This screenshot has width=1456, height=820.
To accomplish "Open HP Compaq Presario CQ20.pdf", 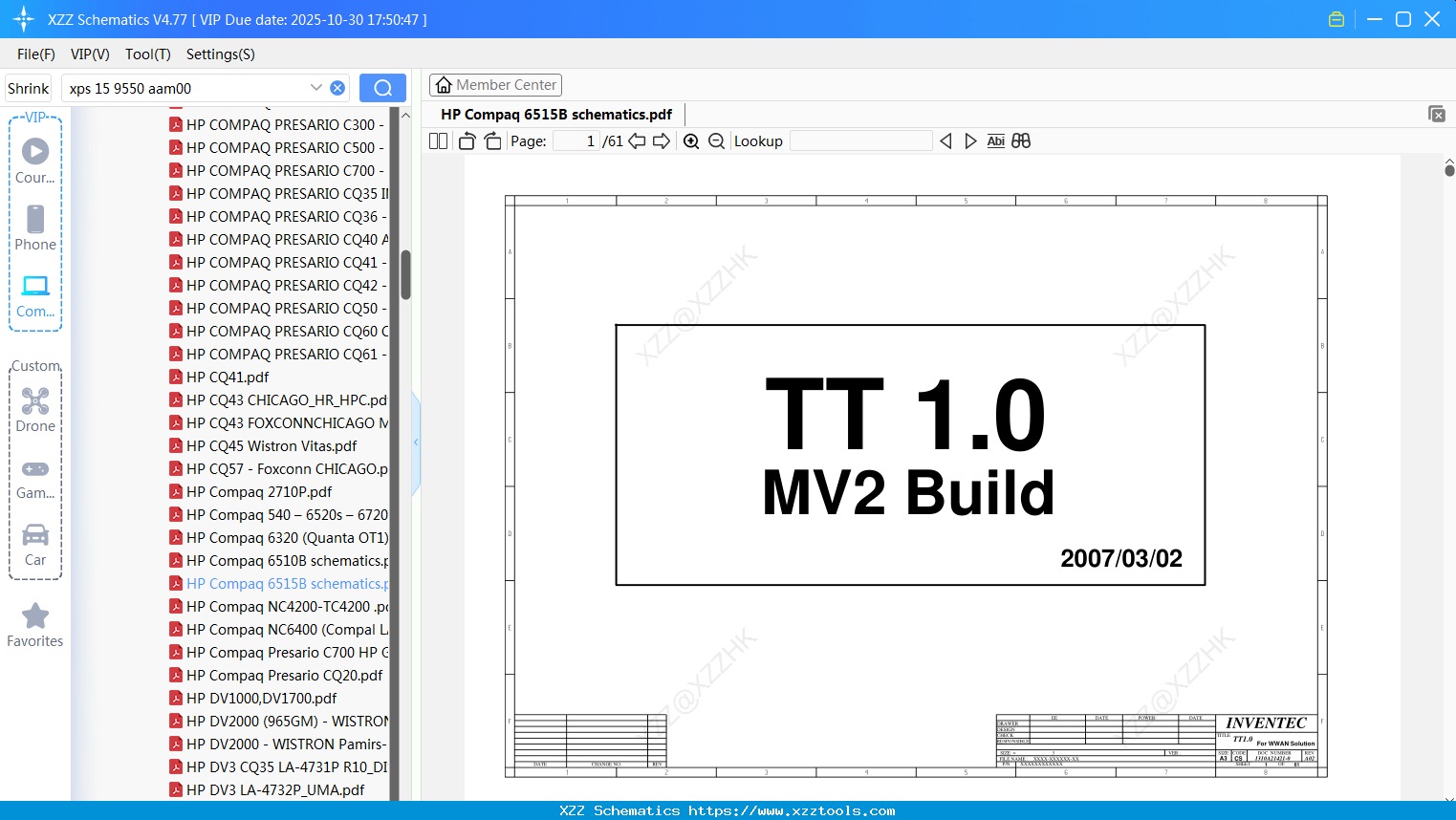I will pyautogui.click(x=276, y=675).
